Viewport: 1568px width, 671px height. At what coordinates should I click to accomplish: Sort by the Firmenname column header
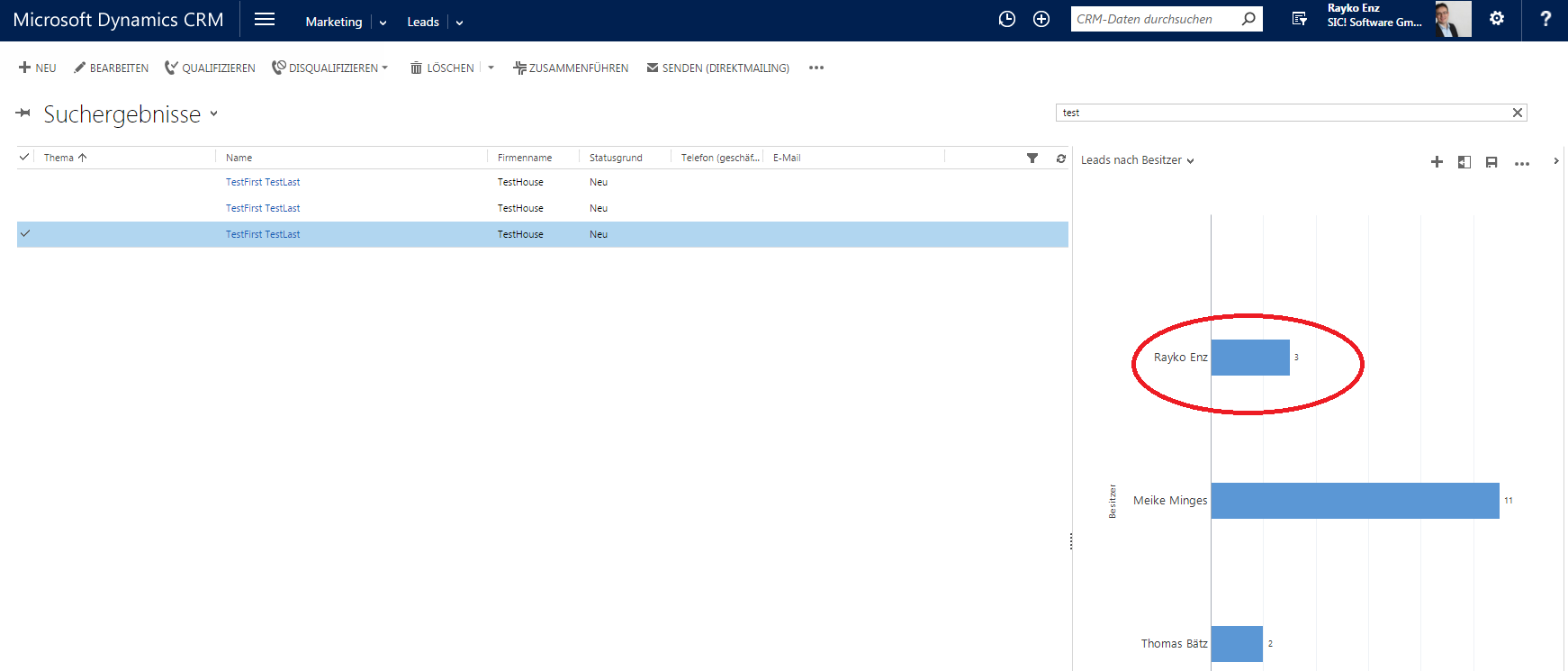(525, 158)
